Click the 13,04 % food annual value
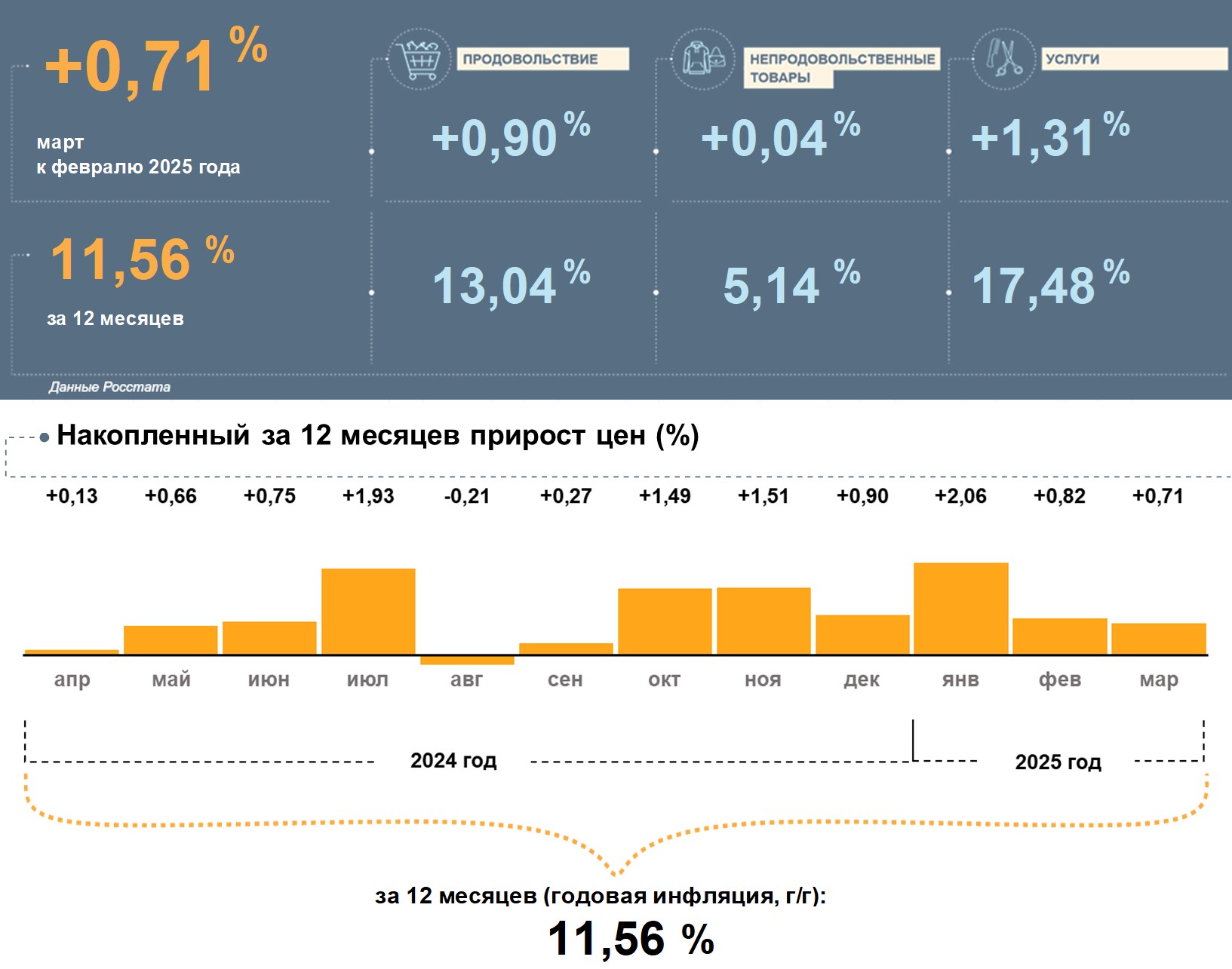 (x=511, y=284)
